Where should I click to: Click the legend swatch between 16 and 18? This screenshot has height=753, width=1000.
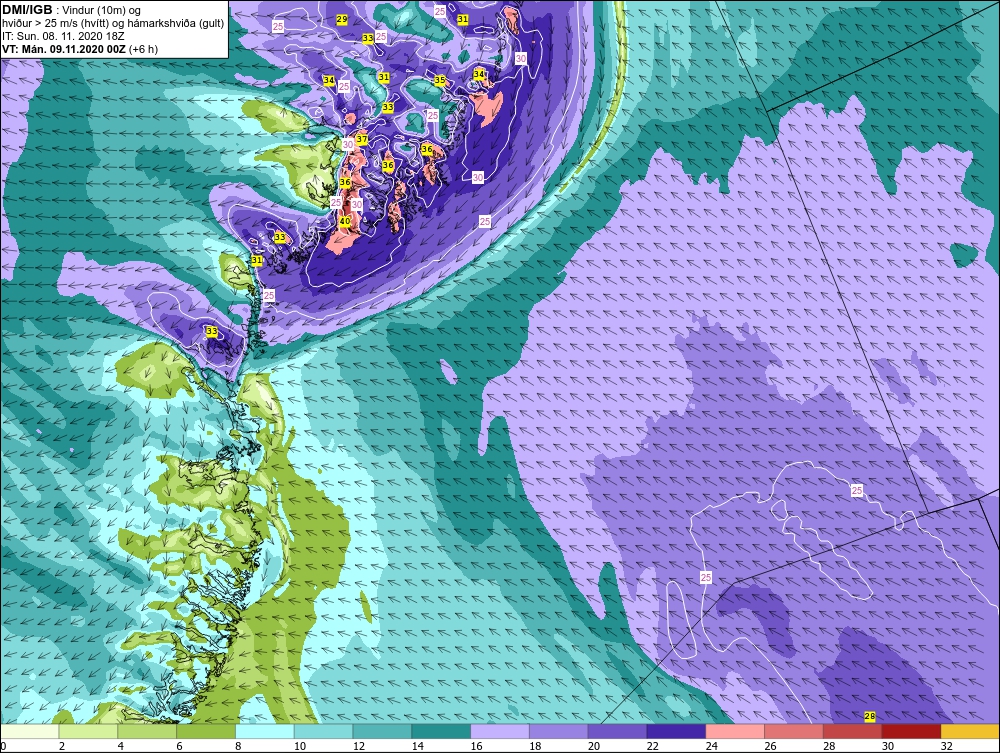tap(500, 731)
